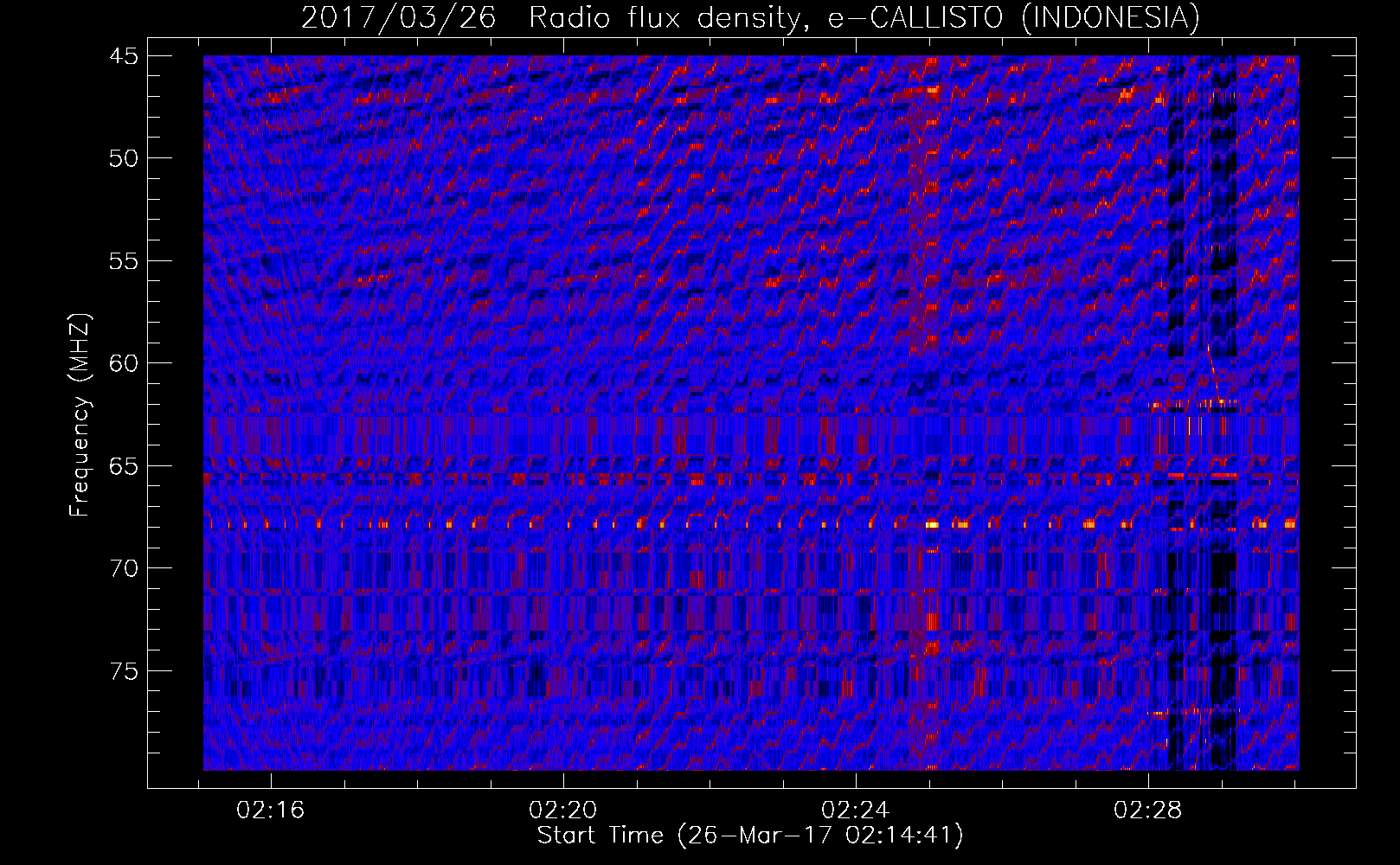Click the 45 frequency tick label

123,56
